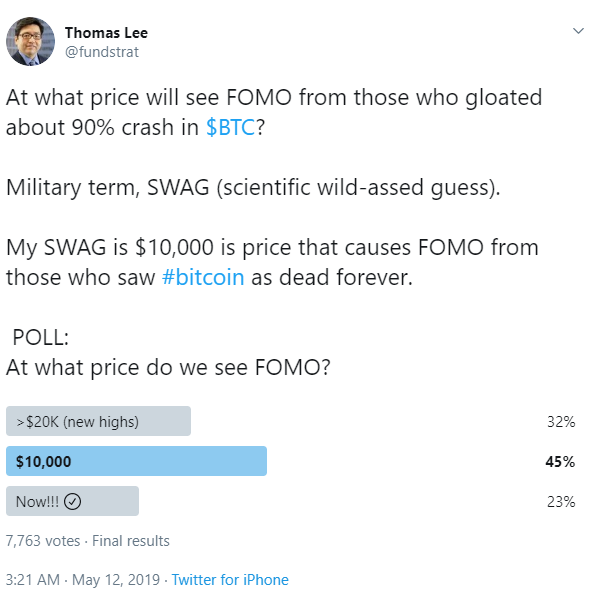Click the 7,763 votes count
596x600 pixels.
click(x=43, y=541)
